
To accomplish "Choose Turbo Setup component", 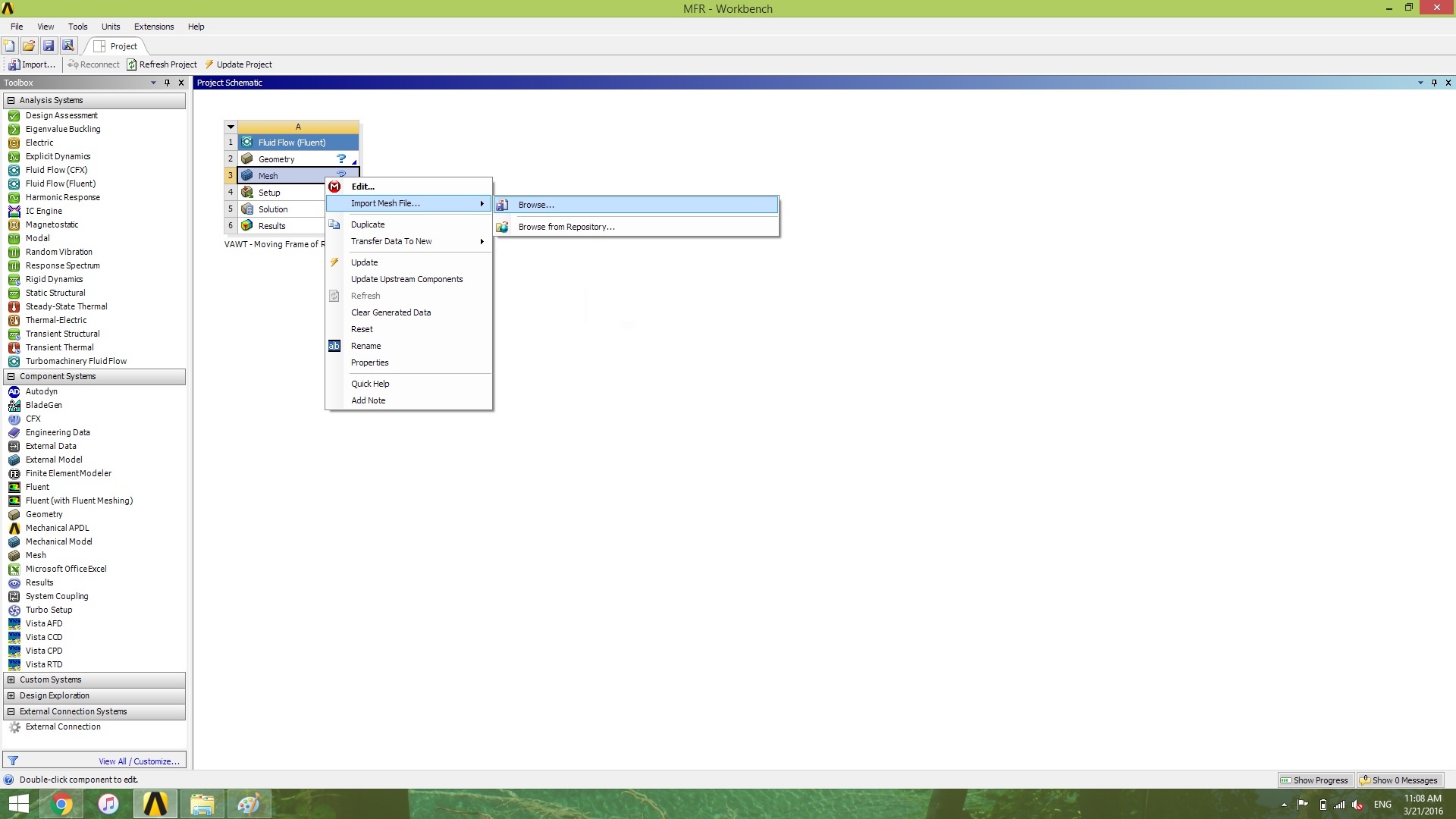I will [49, 610].
